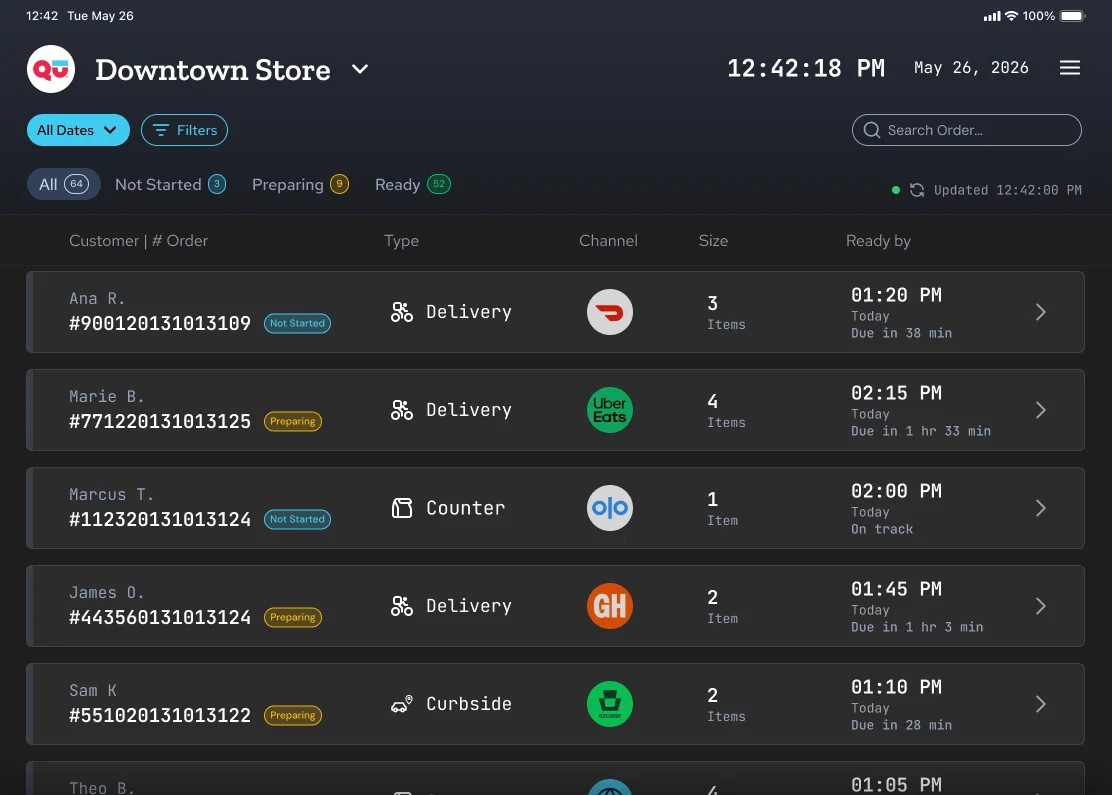Open the hamburger menu icon
The width and height of the screenshot is (1112, 795).
coord(1069,68)
